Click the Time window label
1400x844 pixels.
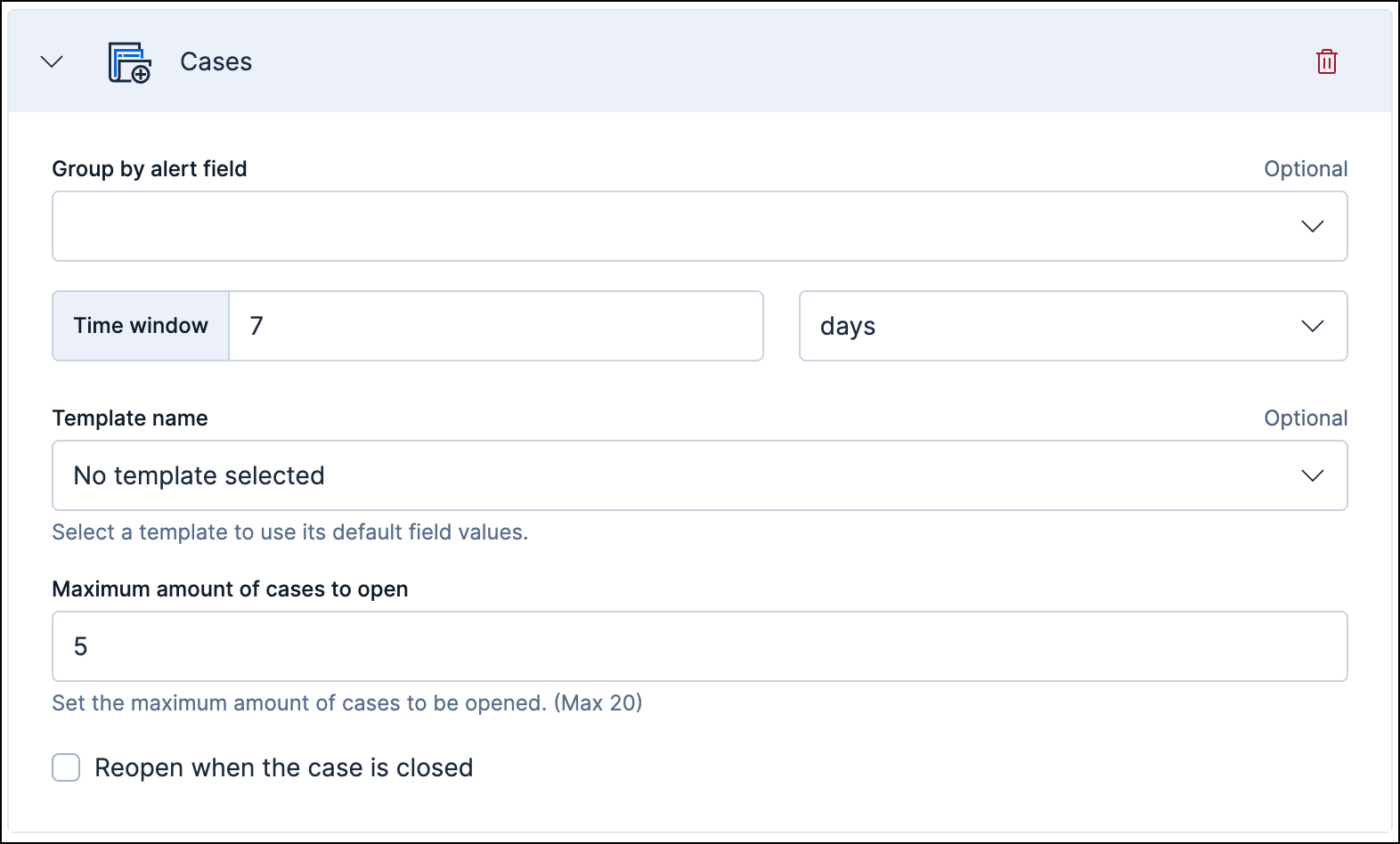coord(140,326)
